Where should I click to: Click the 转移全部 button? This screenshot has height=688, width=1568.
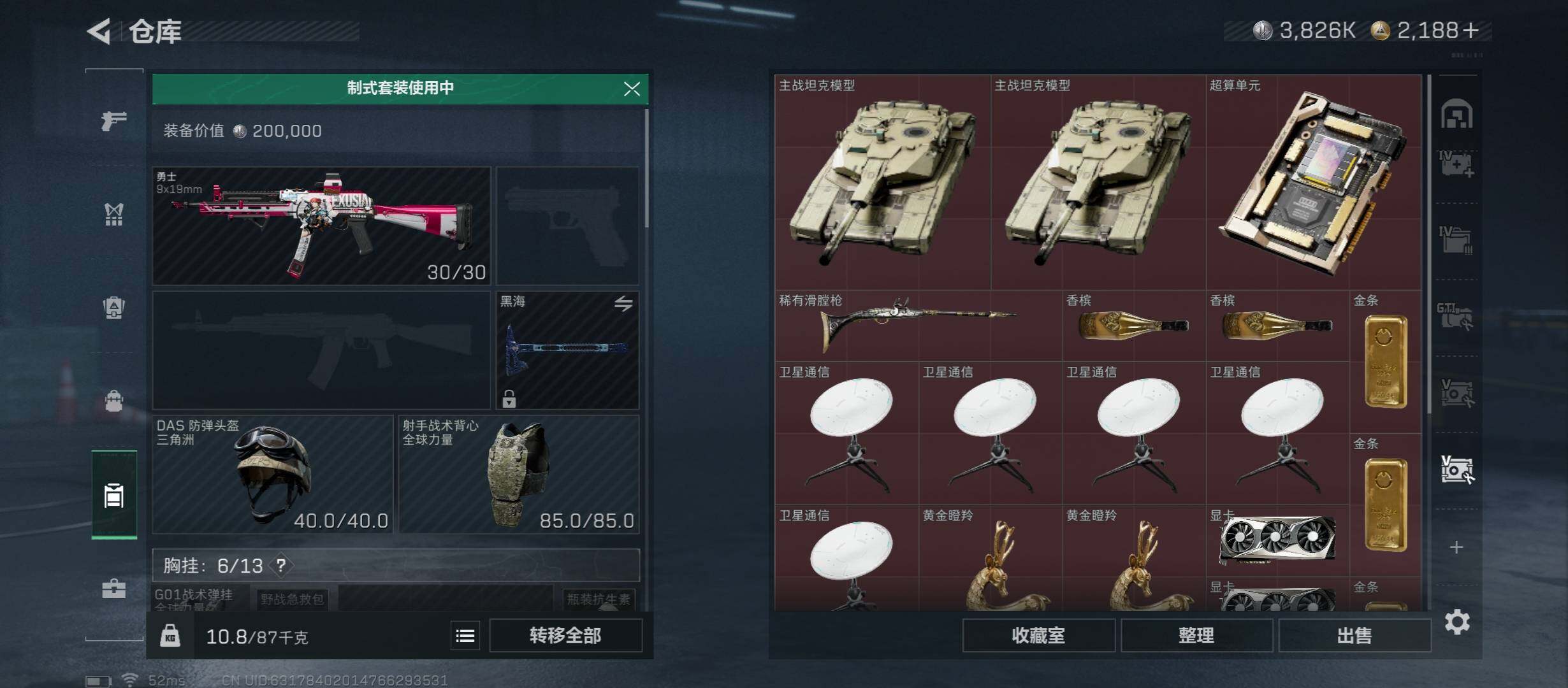(x=565, y=636)
